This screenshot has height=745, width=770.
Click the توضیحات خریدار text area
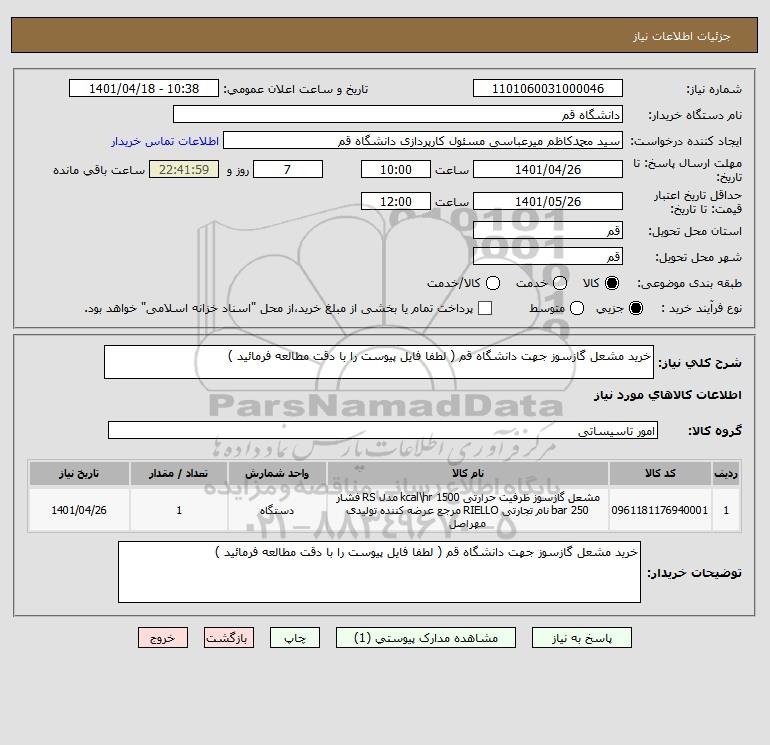pyautogui.click(x=379, y=572)
